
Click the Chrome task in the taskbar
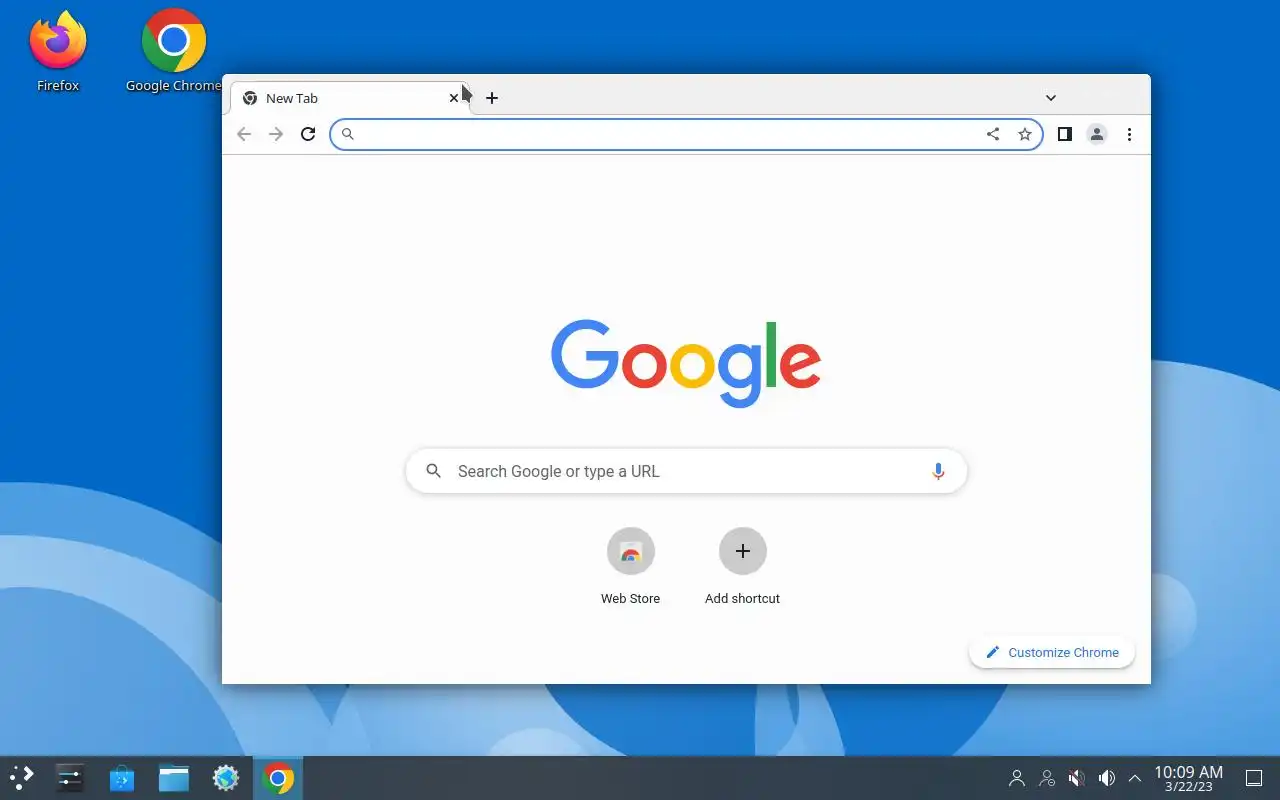(x=278, y=778)
